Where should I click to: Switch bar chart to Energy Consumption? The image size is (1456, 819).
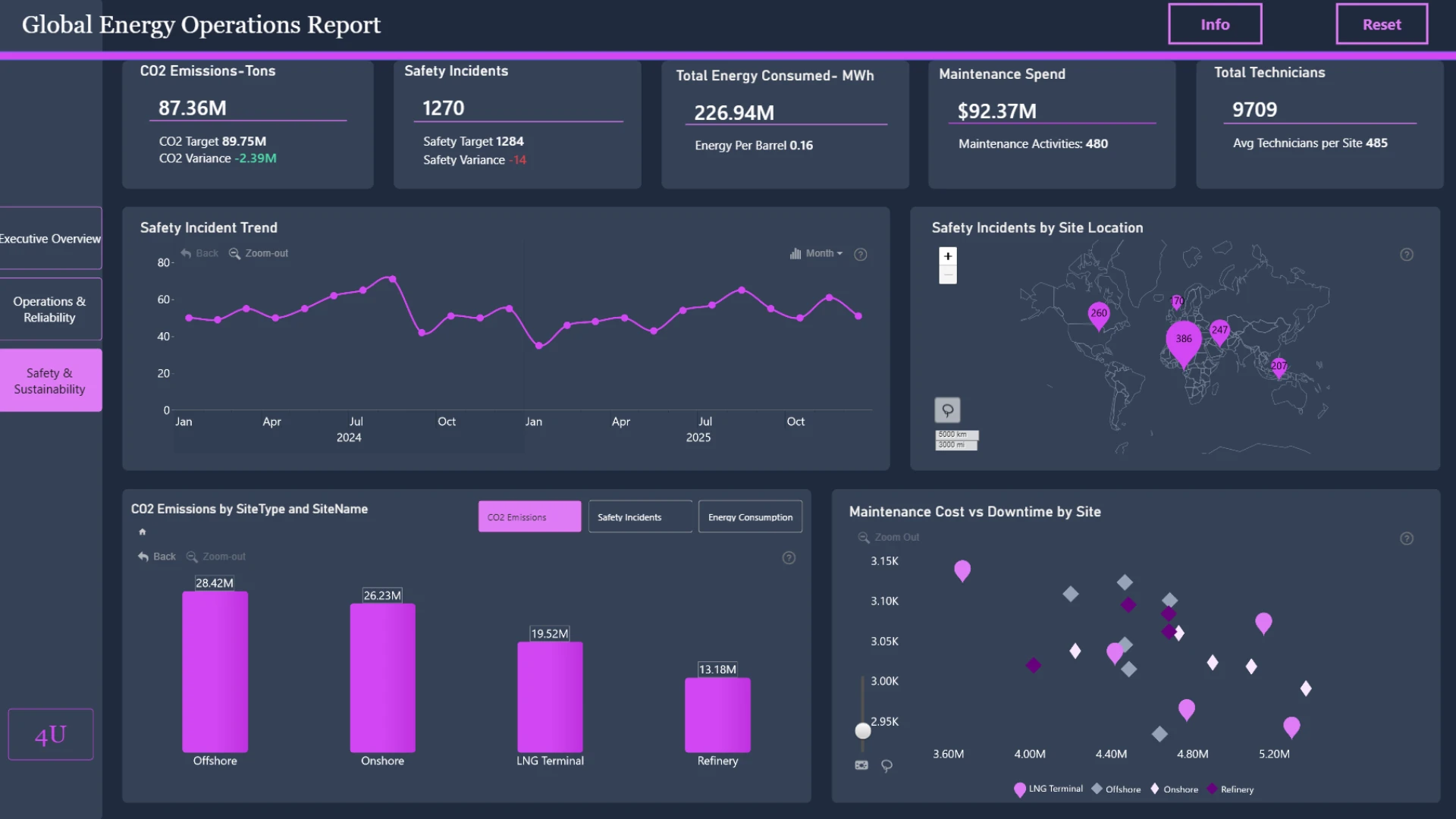click(750, 516)
